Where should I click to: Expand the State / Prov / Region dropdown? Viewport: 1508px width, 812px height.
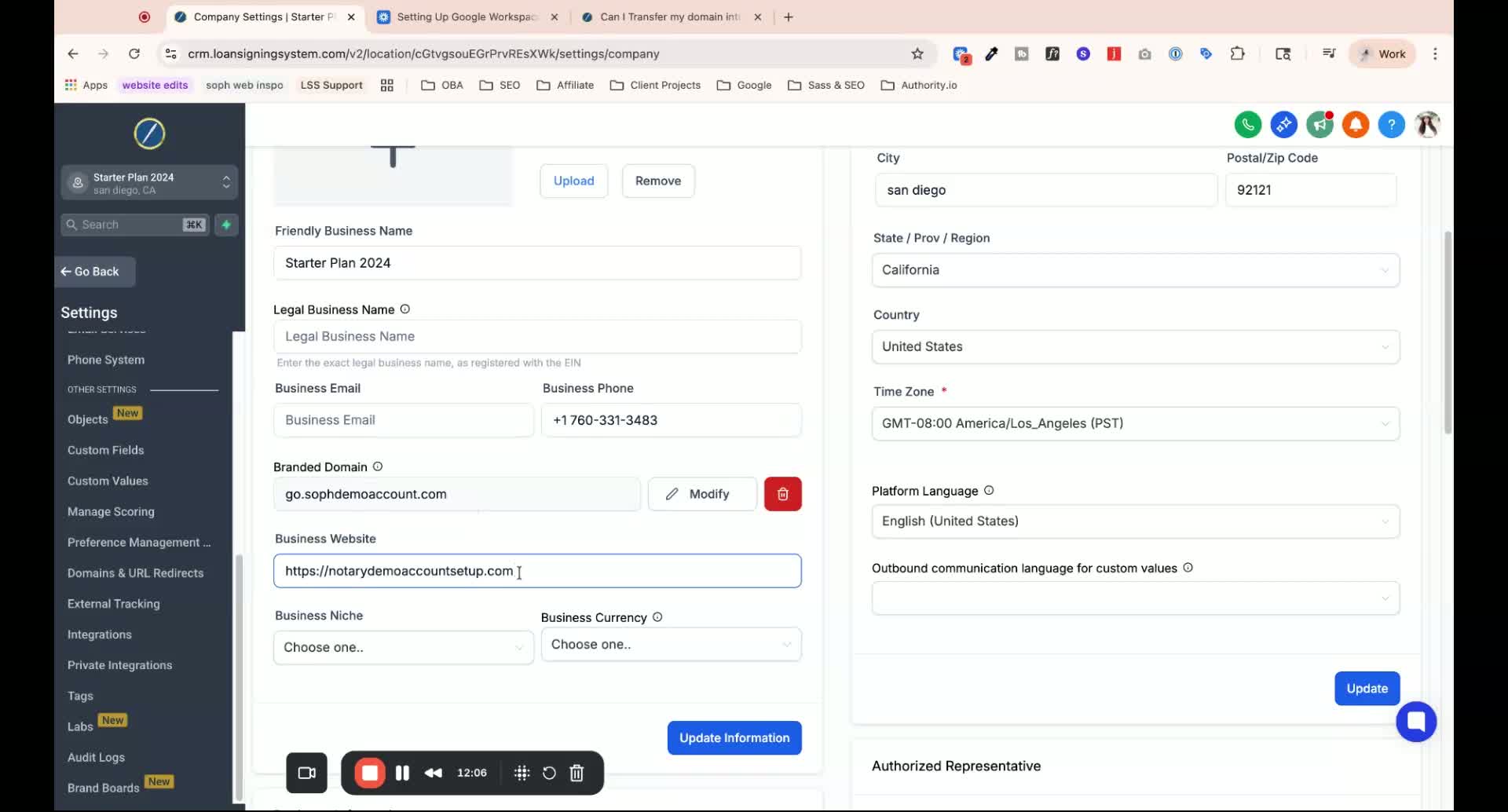point(1135,270)
